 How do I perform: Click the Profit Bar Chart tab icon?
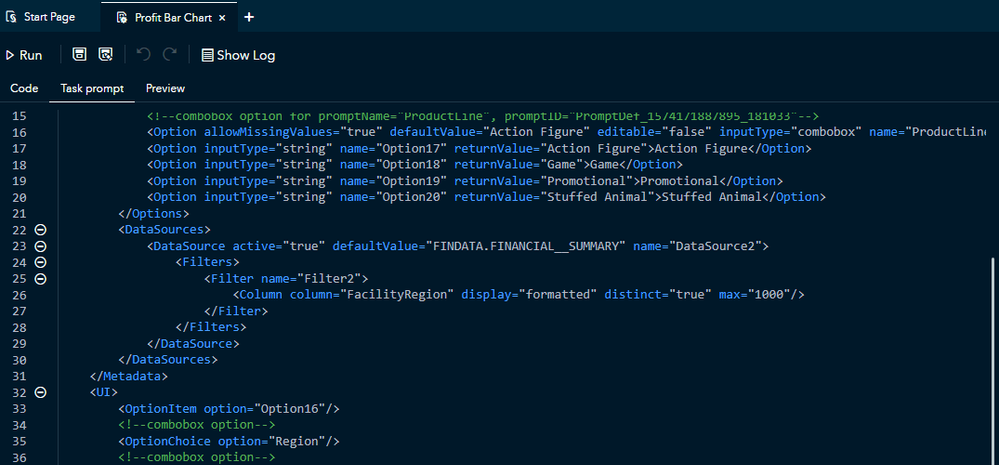coord(122,17)
